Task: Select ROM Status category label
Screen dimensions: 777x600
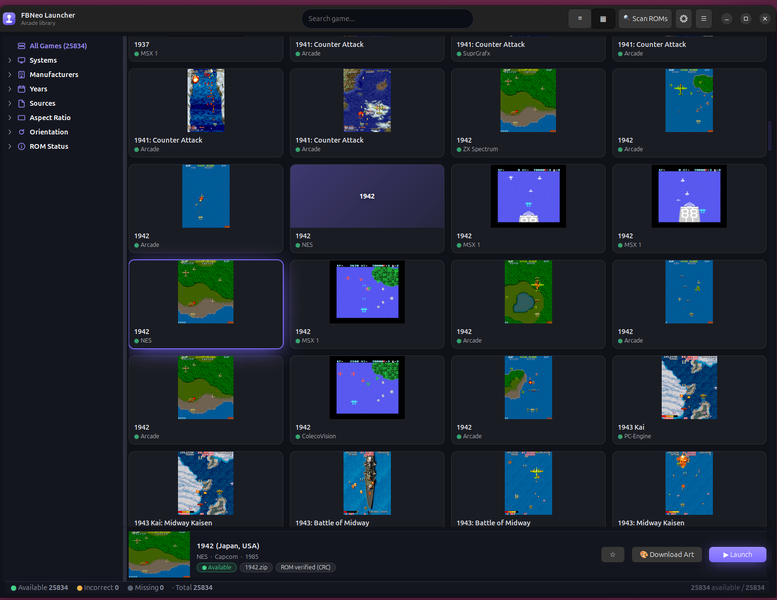Action: [49, 147]
